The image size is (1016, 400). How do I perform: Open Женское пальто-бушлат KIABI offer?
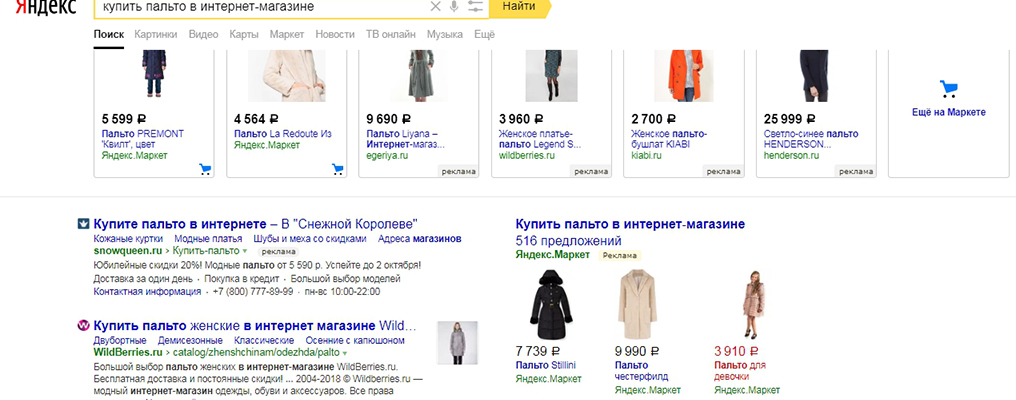(x=669, y=139)
